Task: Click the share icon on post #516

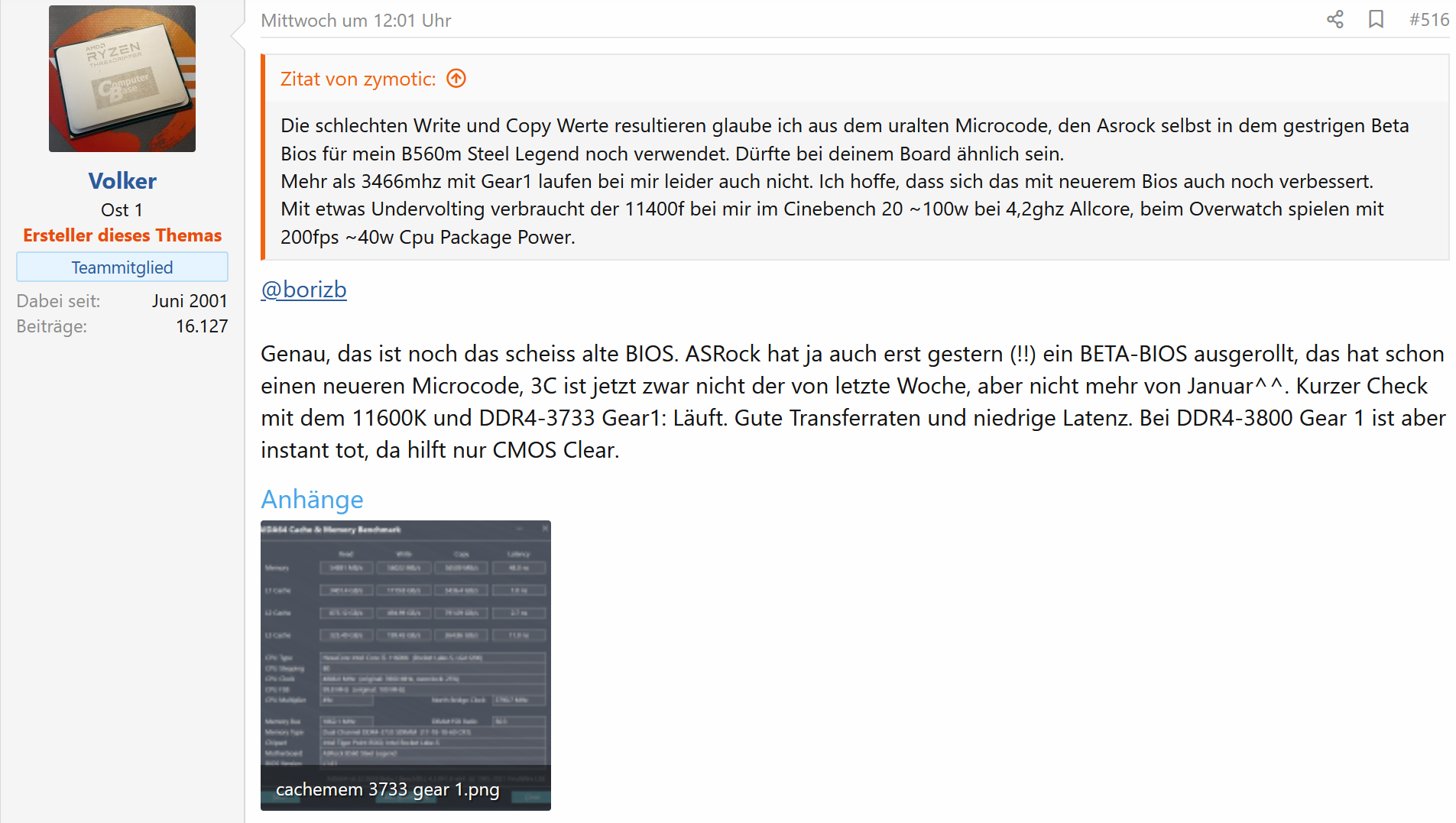Action: pos(1334,20)
